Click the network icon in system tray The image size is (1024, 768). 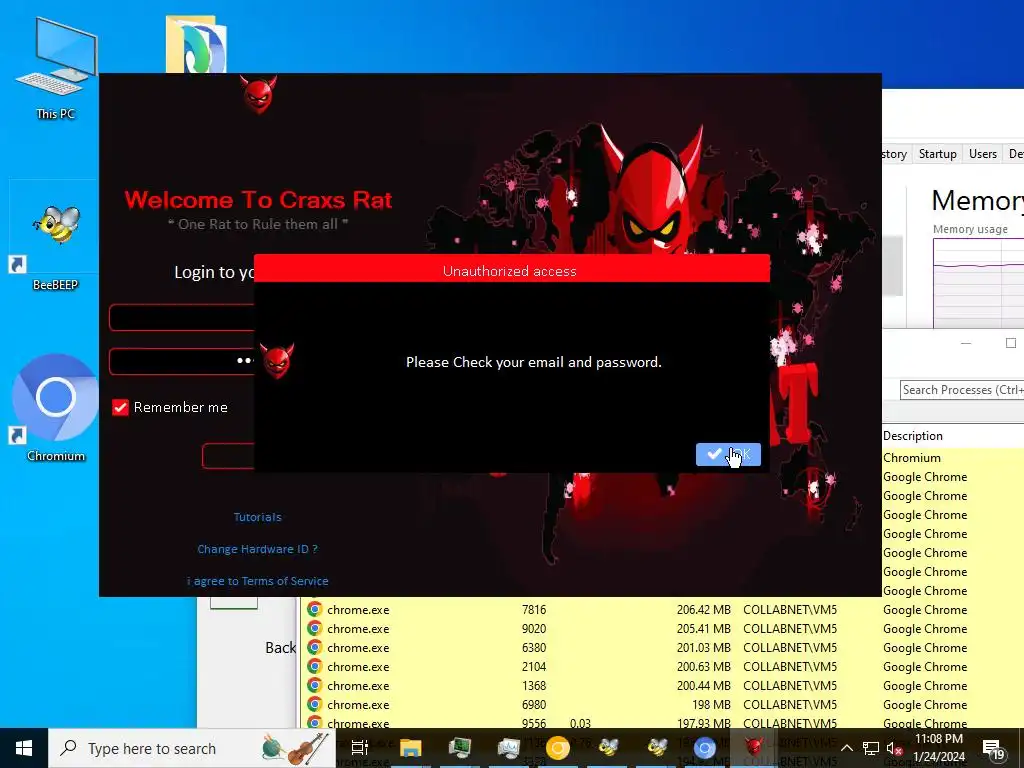(871, 748)
